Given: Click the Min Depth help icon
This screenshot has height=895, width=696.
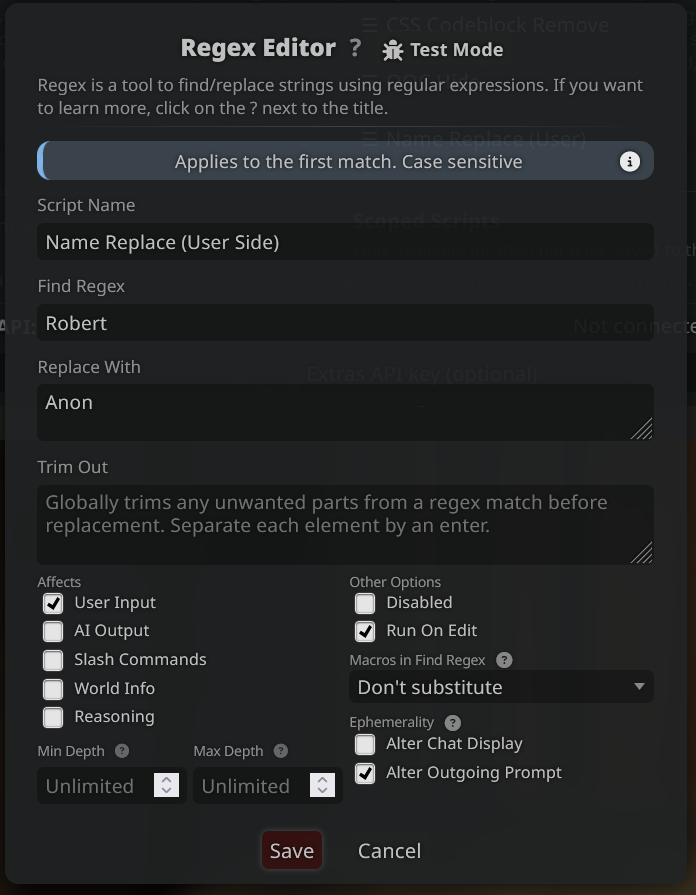Looking at the screenshot, I should pos(122,751).
